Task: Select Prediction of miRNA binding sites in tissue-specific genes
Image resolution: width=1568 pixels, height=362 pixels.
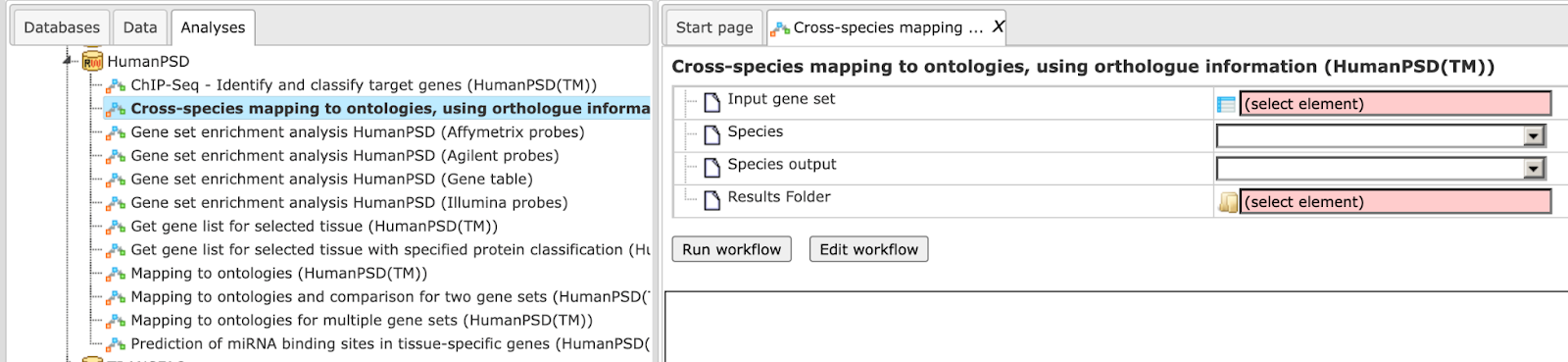Action: [x=390, y=344]
